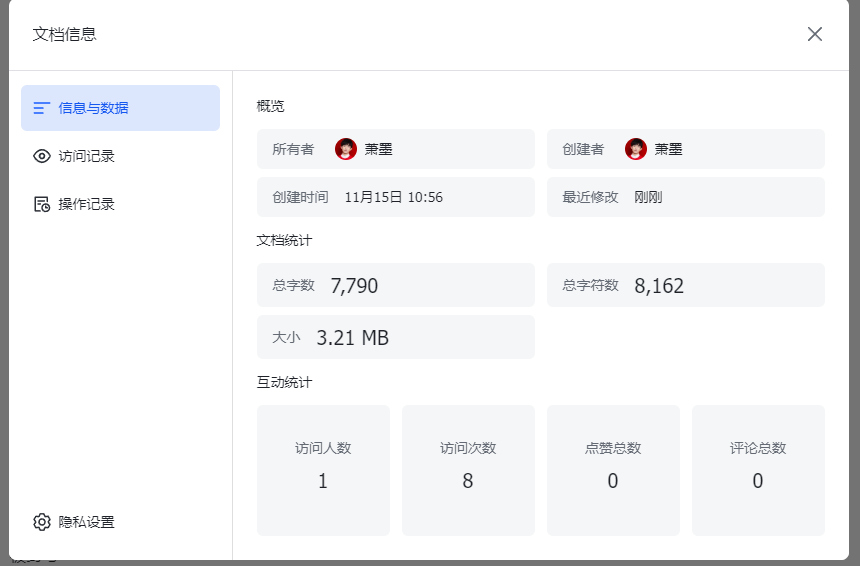Open the 操作记录 tab
The image size is (860, 566).
[x=86, y=204]
